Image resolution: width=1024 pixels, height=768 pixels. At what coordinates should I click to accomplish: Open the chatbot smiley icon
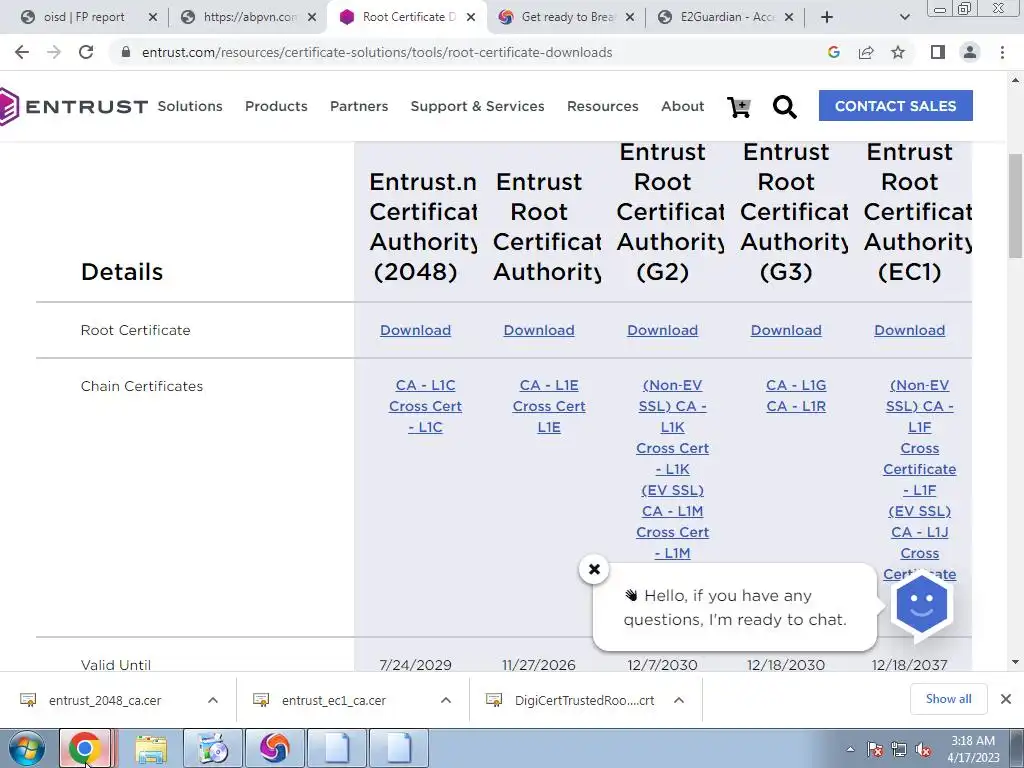coord(921,604)
